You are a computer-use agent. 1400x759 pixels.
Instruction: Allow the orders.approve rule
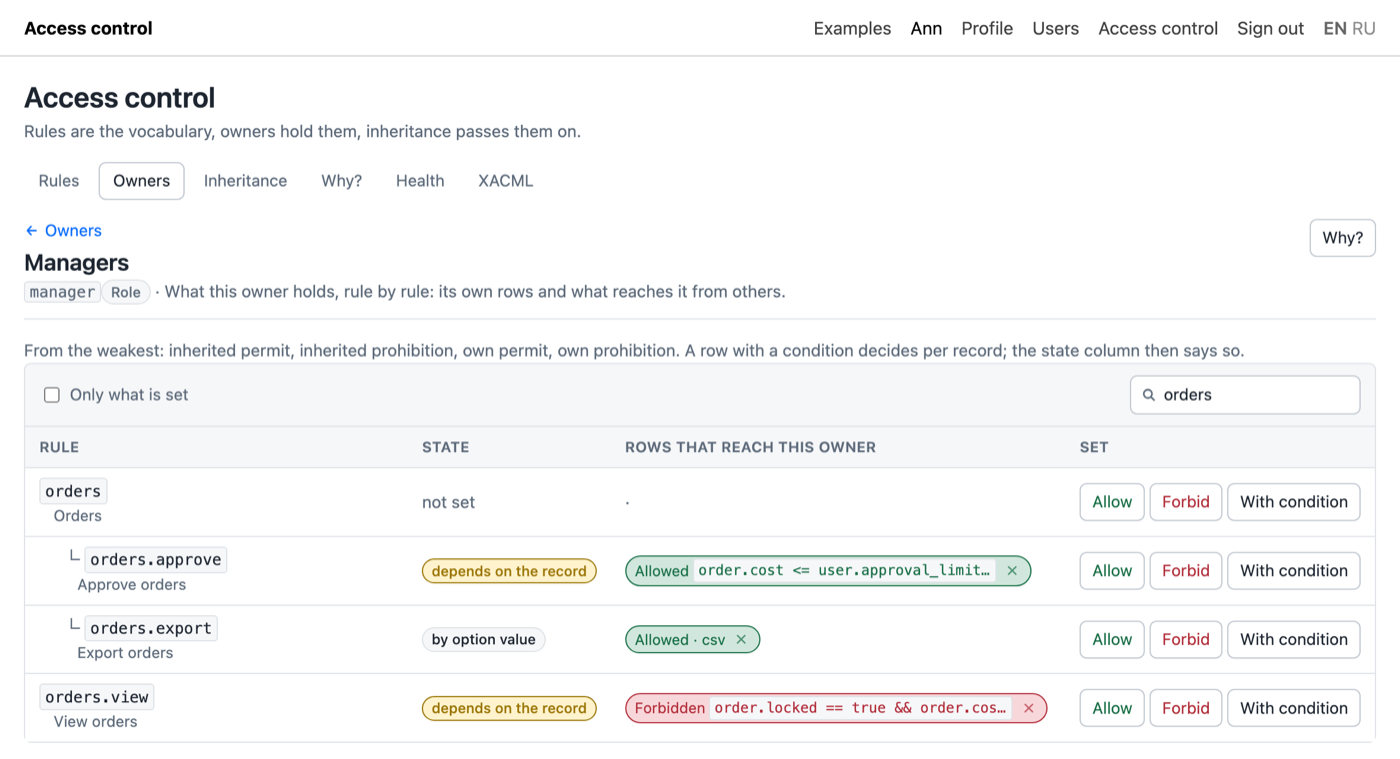[x=1112, y=571]
